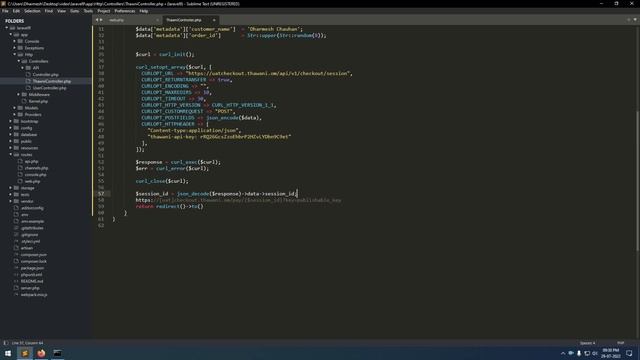Toggle the side bar switch panel icon
Viewport: 640px width, 360px height.
pos(6,343)
